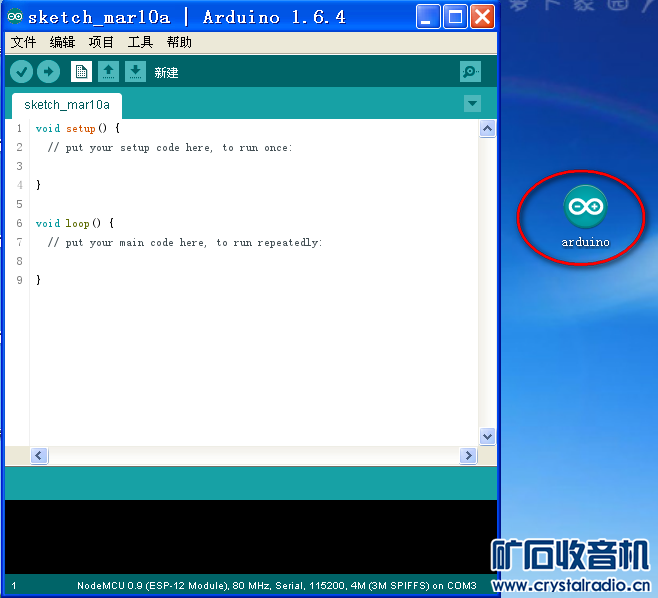Open the 工具 menu
Viewport: 658px width, 598px height.
[140, 42]
